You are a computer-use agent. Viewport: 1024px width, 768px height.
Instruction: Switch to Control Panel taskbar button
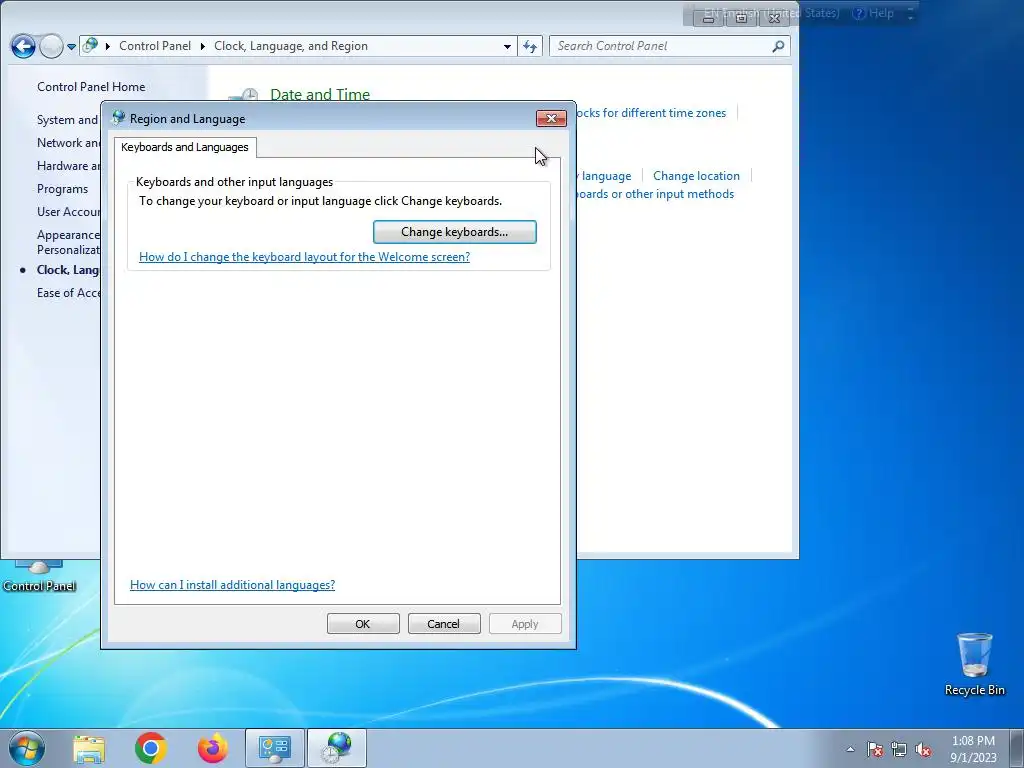(274, 748)
